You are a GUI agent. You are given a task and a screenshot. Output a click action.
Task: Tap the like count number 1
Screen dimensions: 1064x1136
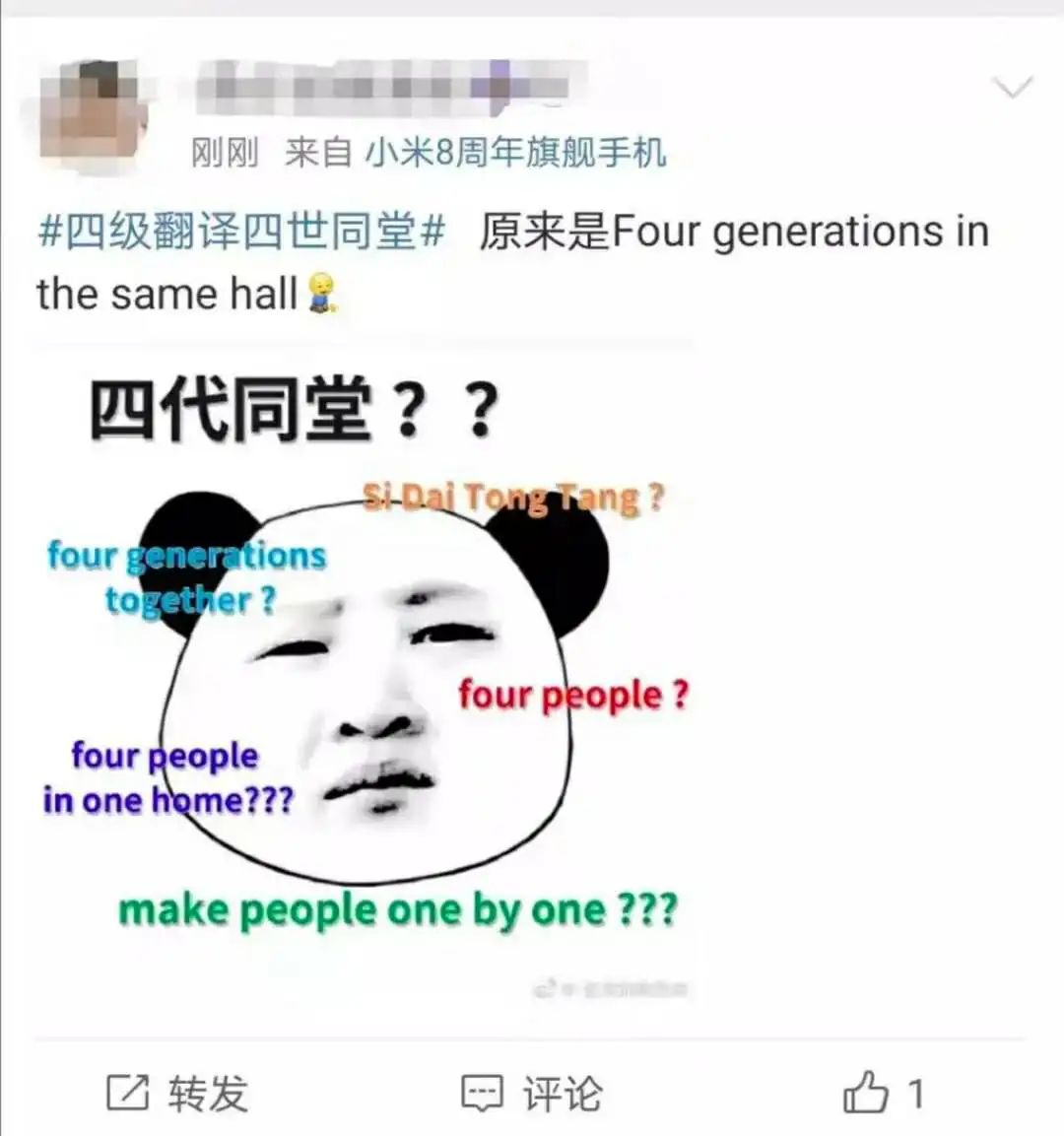click(x=916, y=1094)
